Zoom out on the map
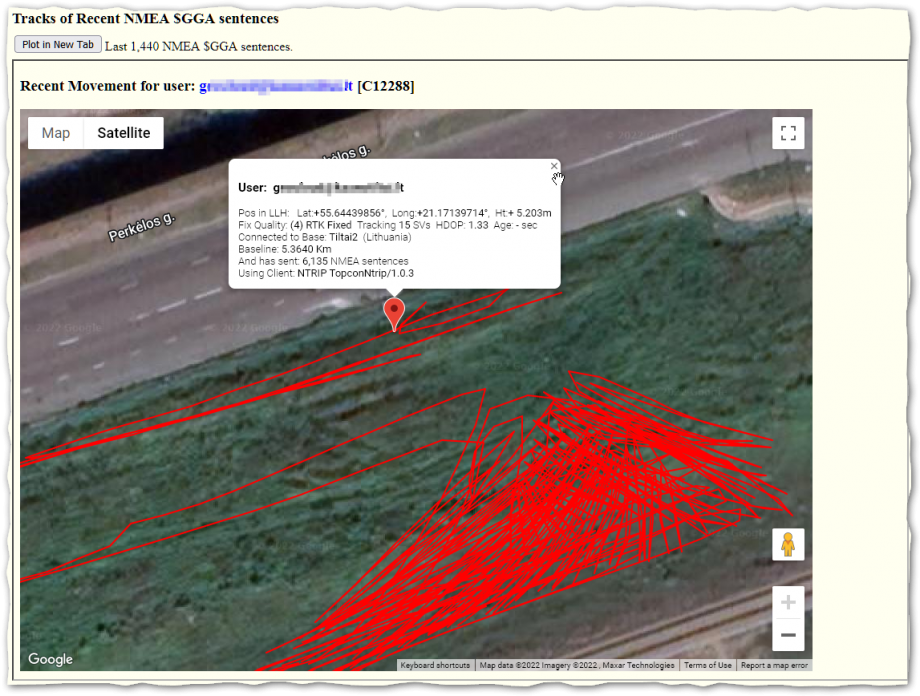 (788, 635)
